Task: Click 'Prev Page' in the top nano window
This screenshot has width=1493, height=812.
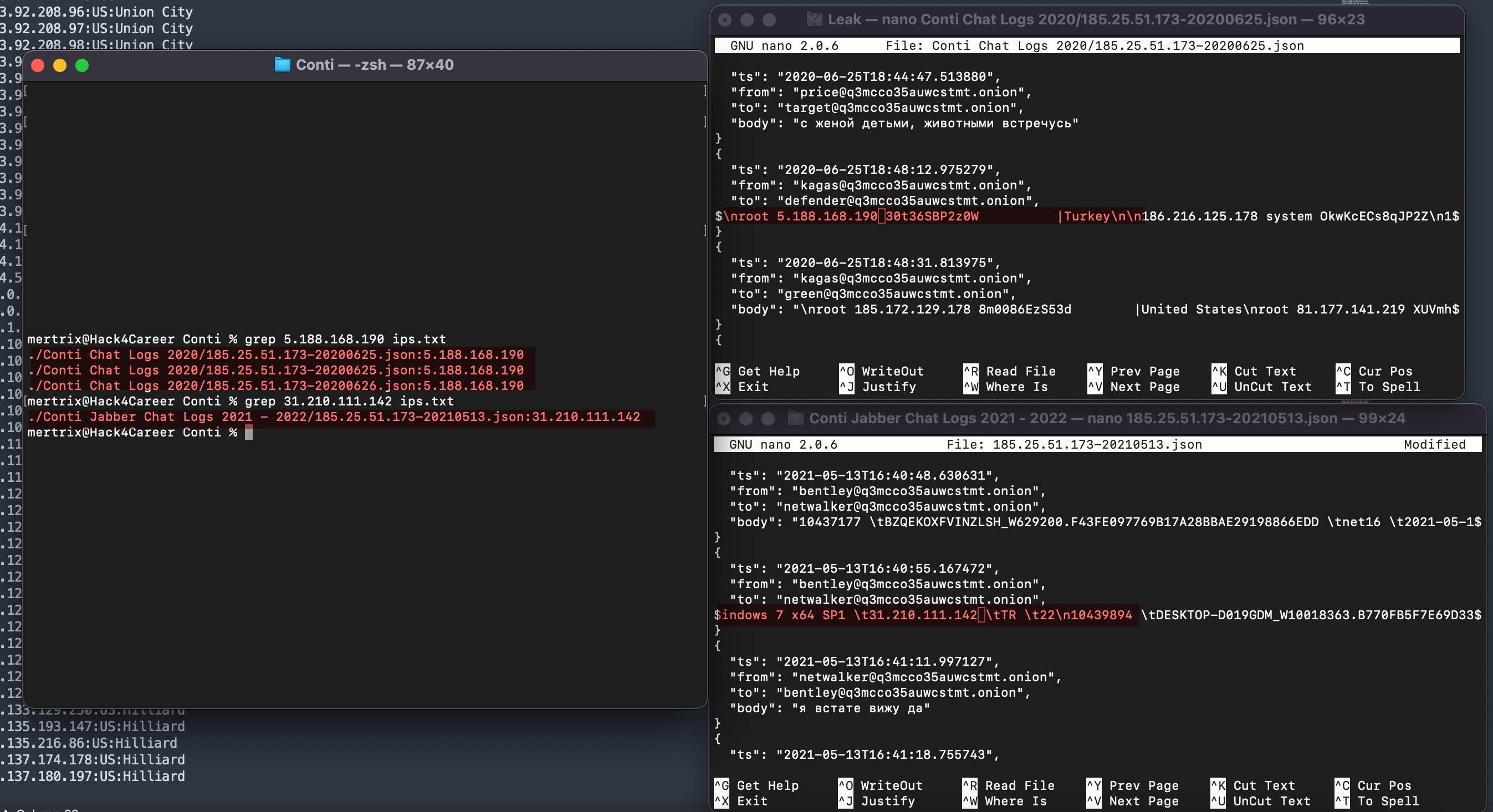Action: click(x=1144, y=371)
